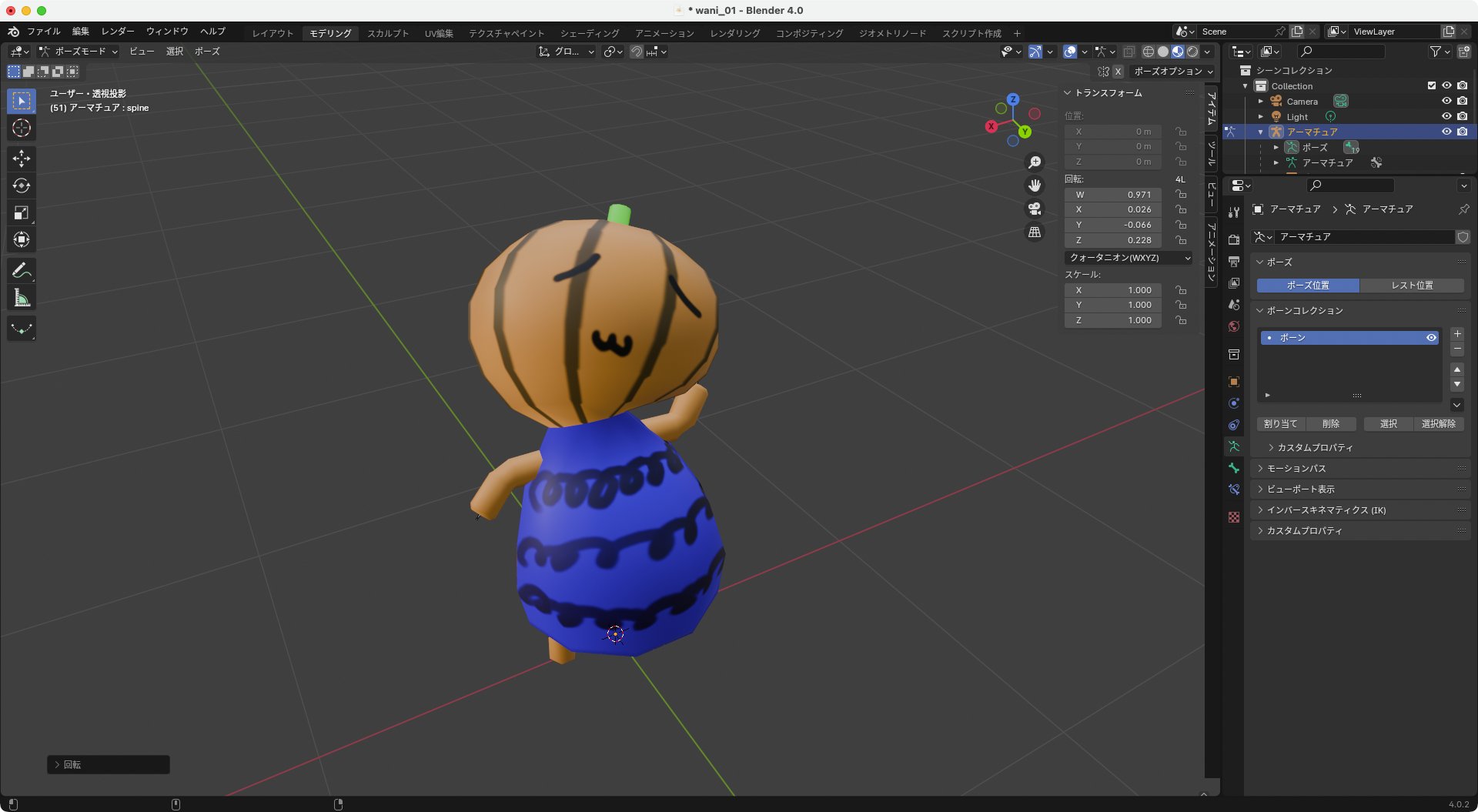
Task: Toggle rotation W lock icon
Action: (x=1181, y=195)
